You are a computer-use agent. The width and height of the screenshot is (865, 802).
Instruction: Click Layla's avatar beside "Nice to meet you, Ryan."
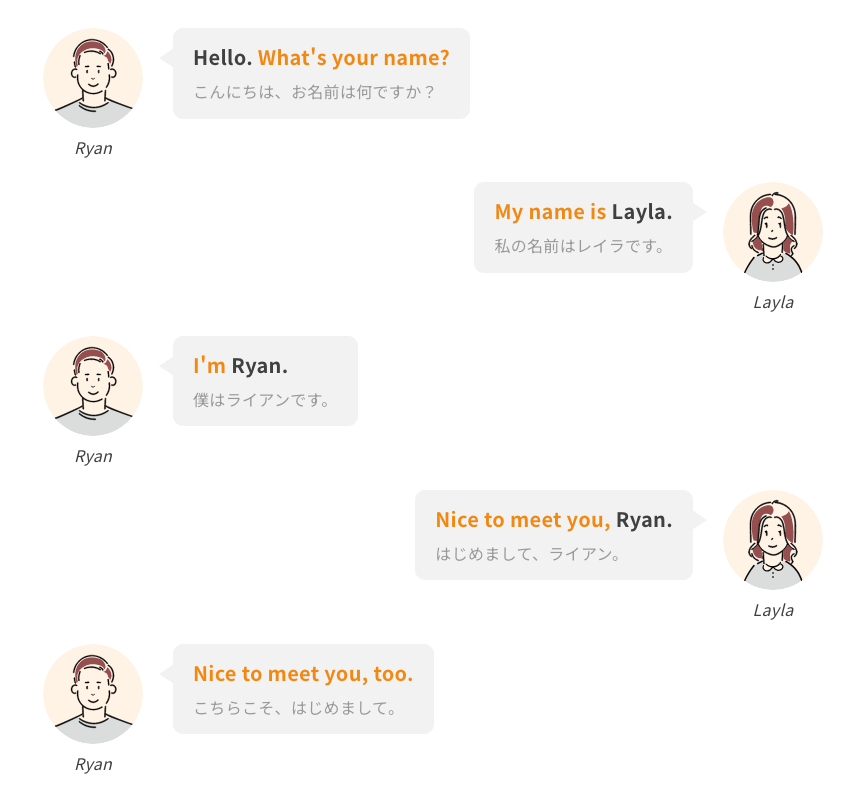(x=773, y=539)
